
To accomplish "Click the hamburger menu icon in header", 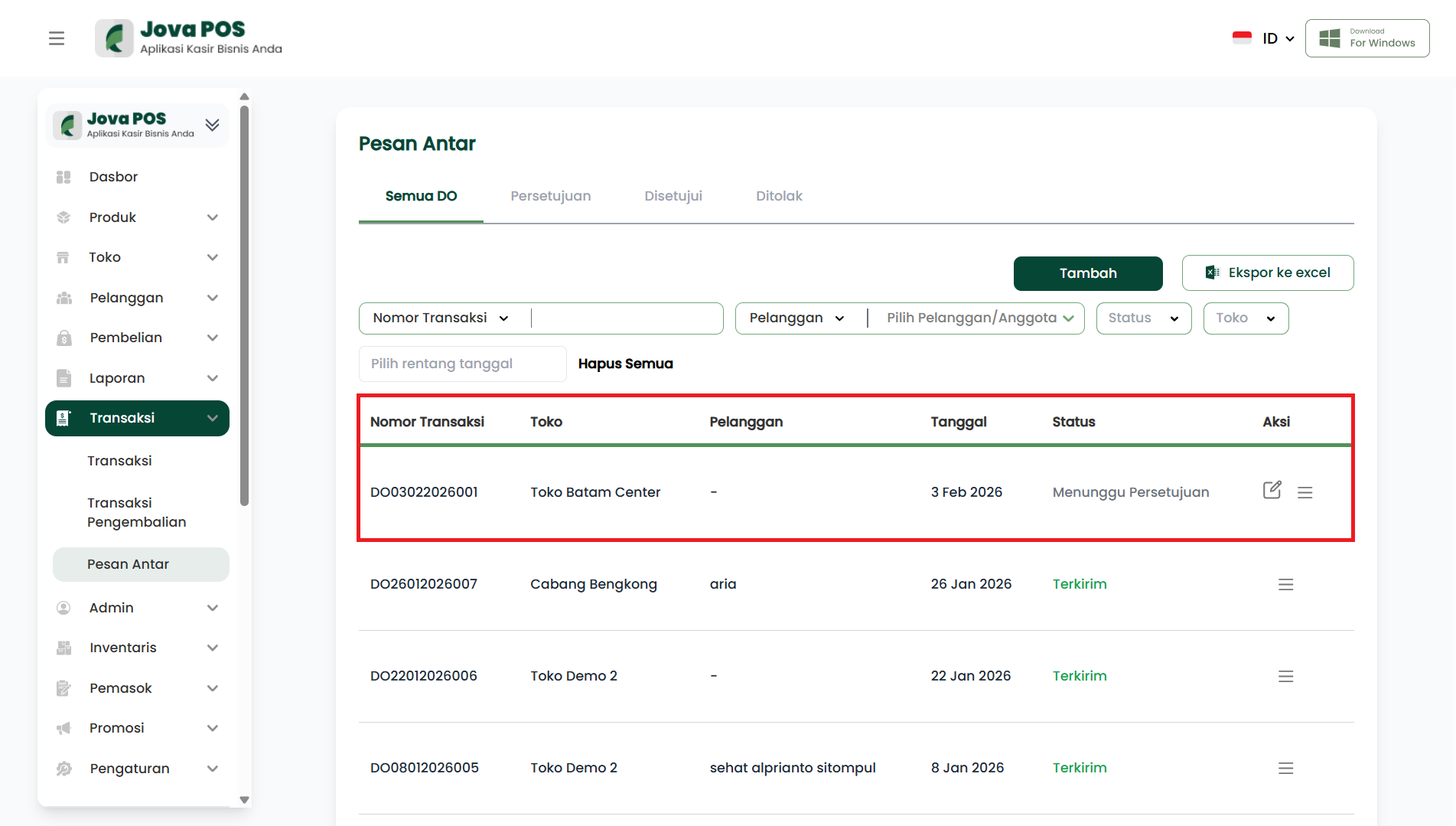I will [57, 38].
